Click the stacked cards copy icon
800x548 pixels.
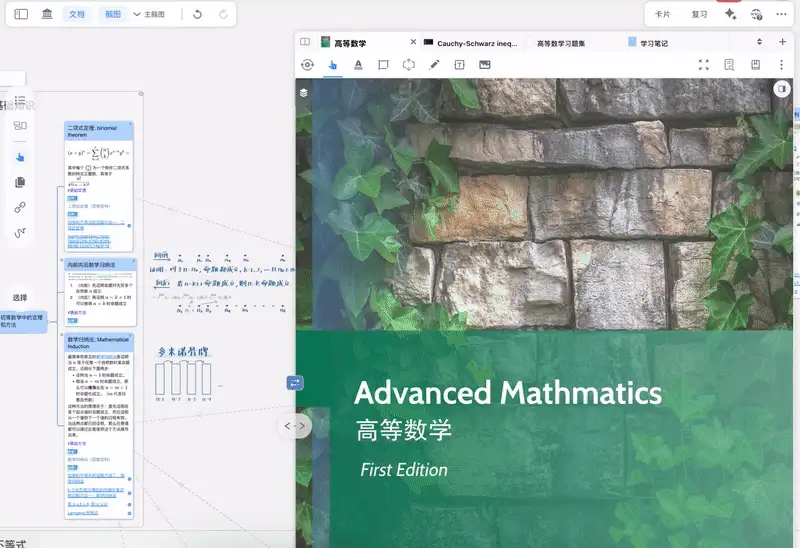[x=20, y=182]
